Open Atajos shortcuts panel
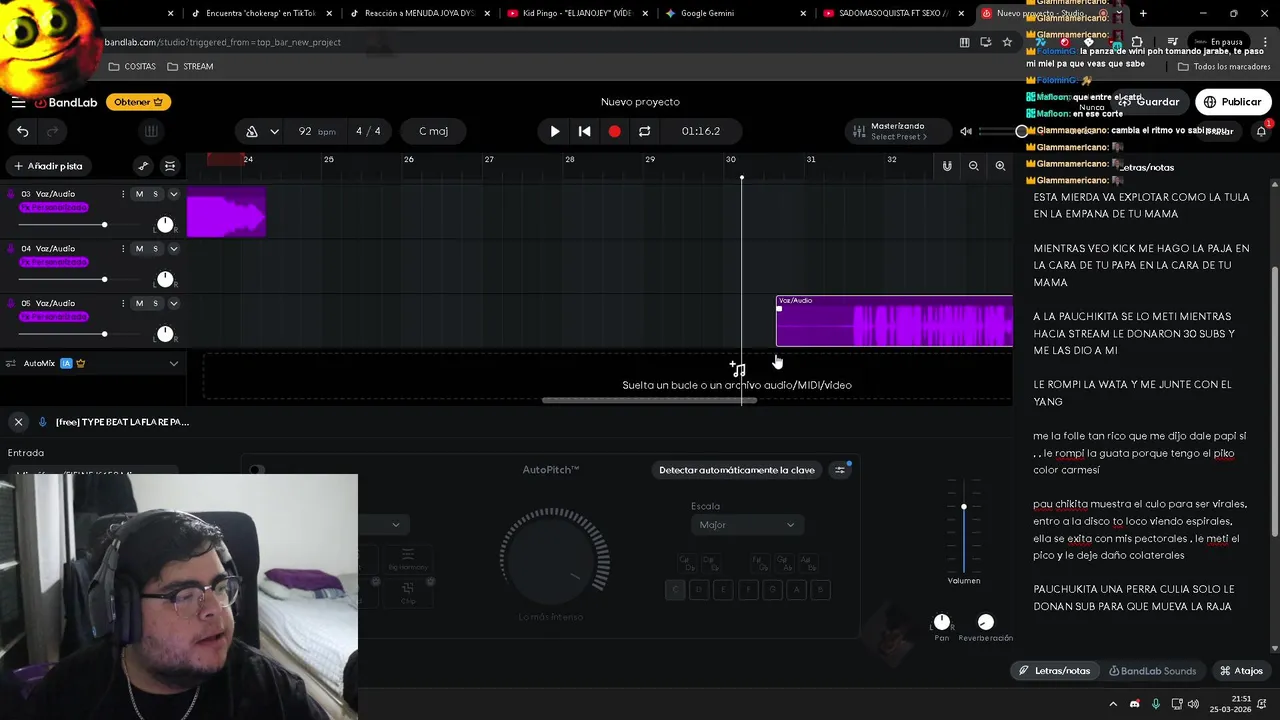 tap(1241, 671)
